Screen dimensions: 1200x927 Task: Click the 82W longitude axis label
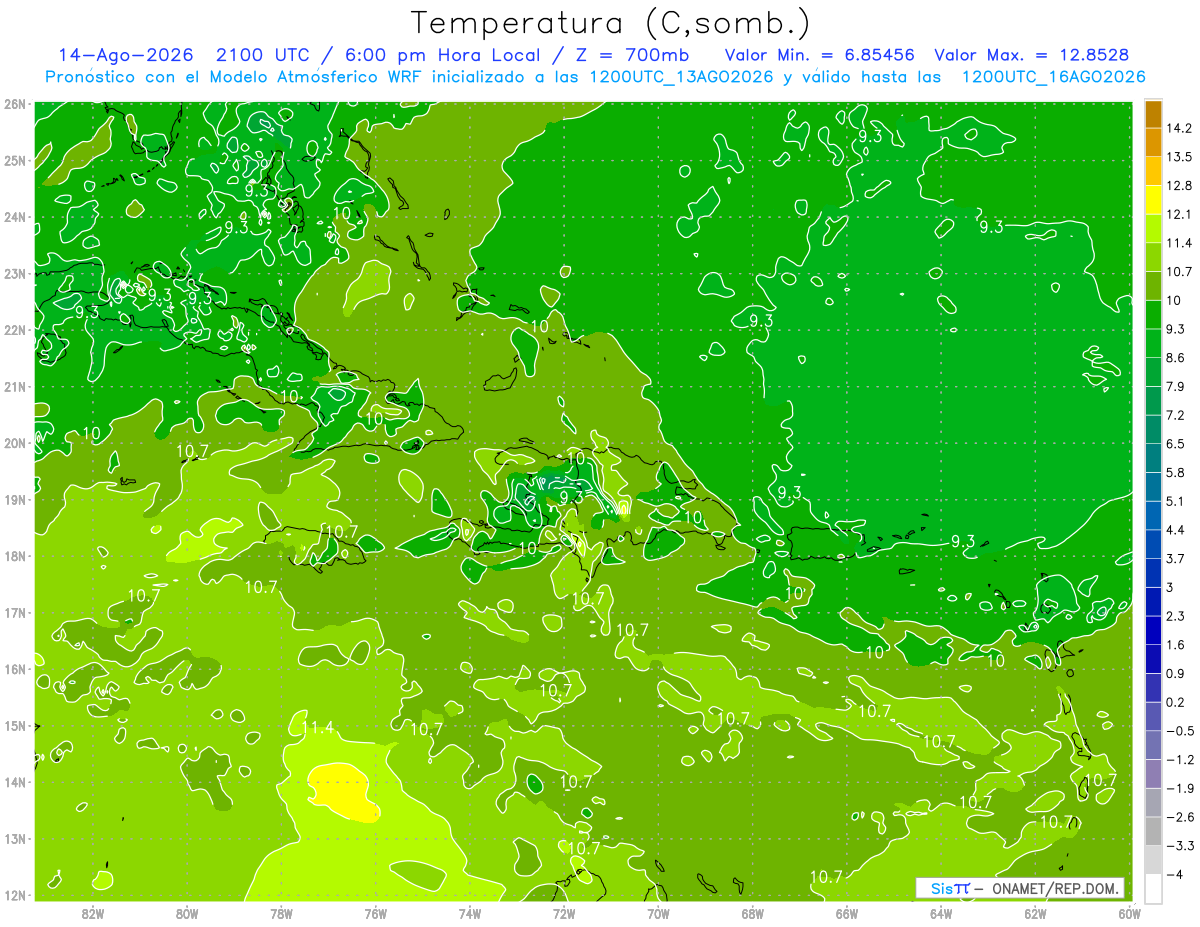click(x=93, y=913)
